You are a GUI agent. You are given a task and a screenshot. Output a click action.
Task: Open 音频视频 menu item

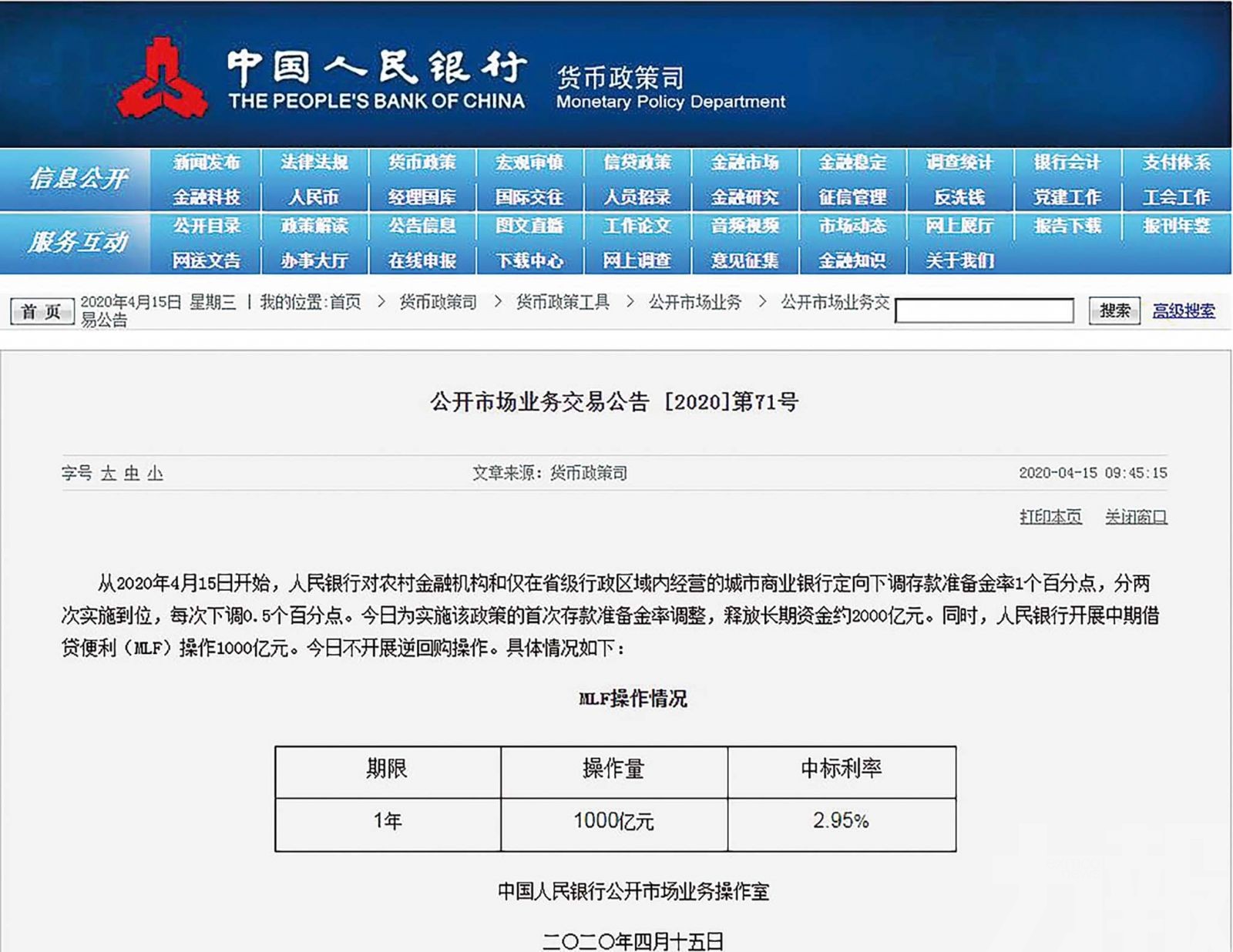click(x=744, y=226)
